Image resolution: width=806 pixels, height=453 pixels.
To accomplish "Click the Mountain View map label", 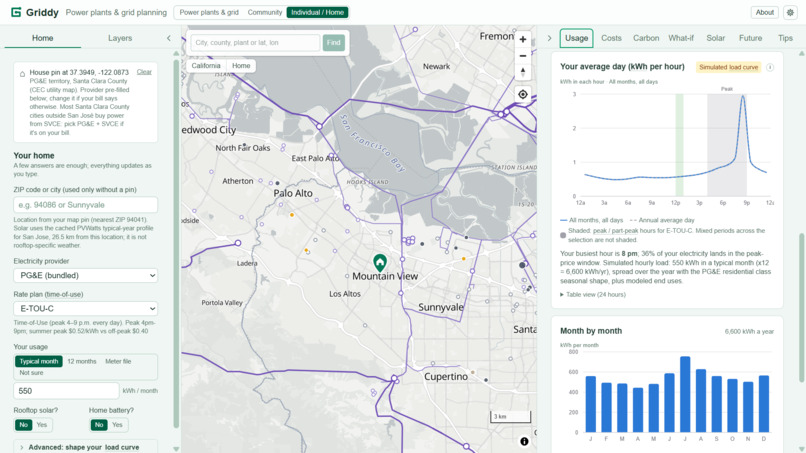I will (385, 276).
